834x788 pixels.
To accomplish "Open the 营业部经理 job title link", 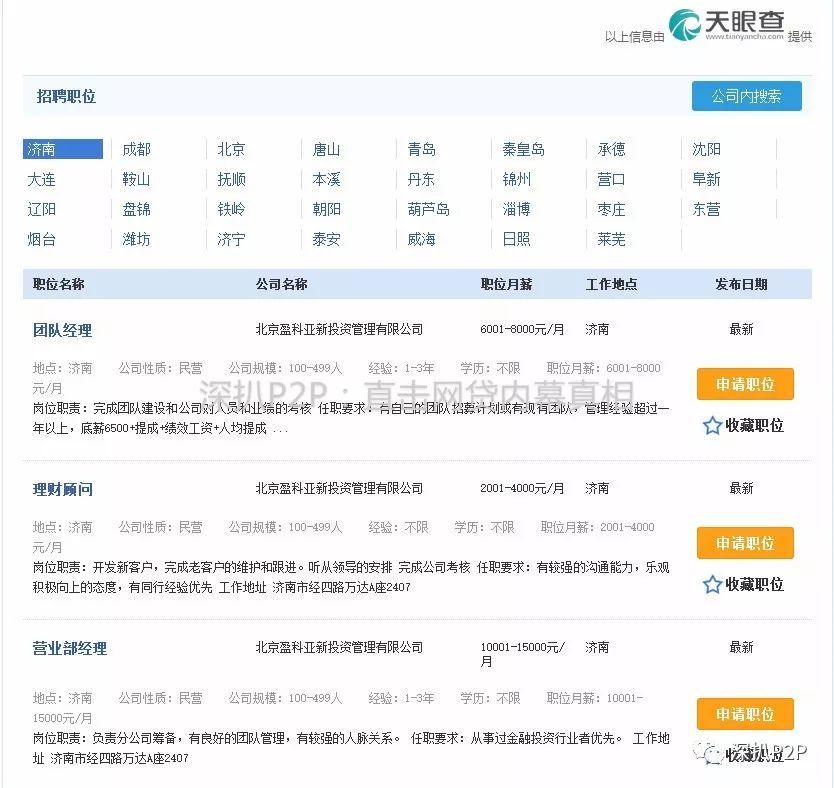I will [69, 648].
